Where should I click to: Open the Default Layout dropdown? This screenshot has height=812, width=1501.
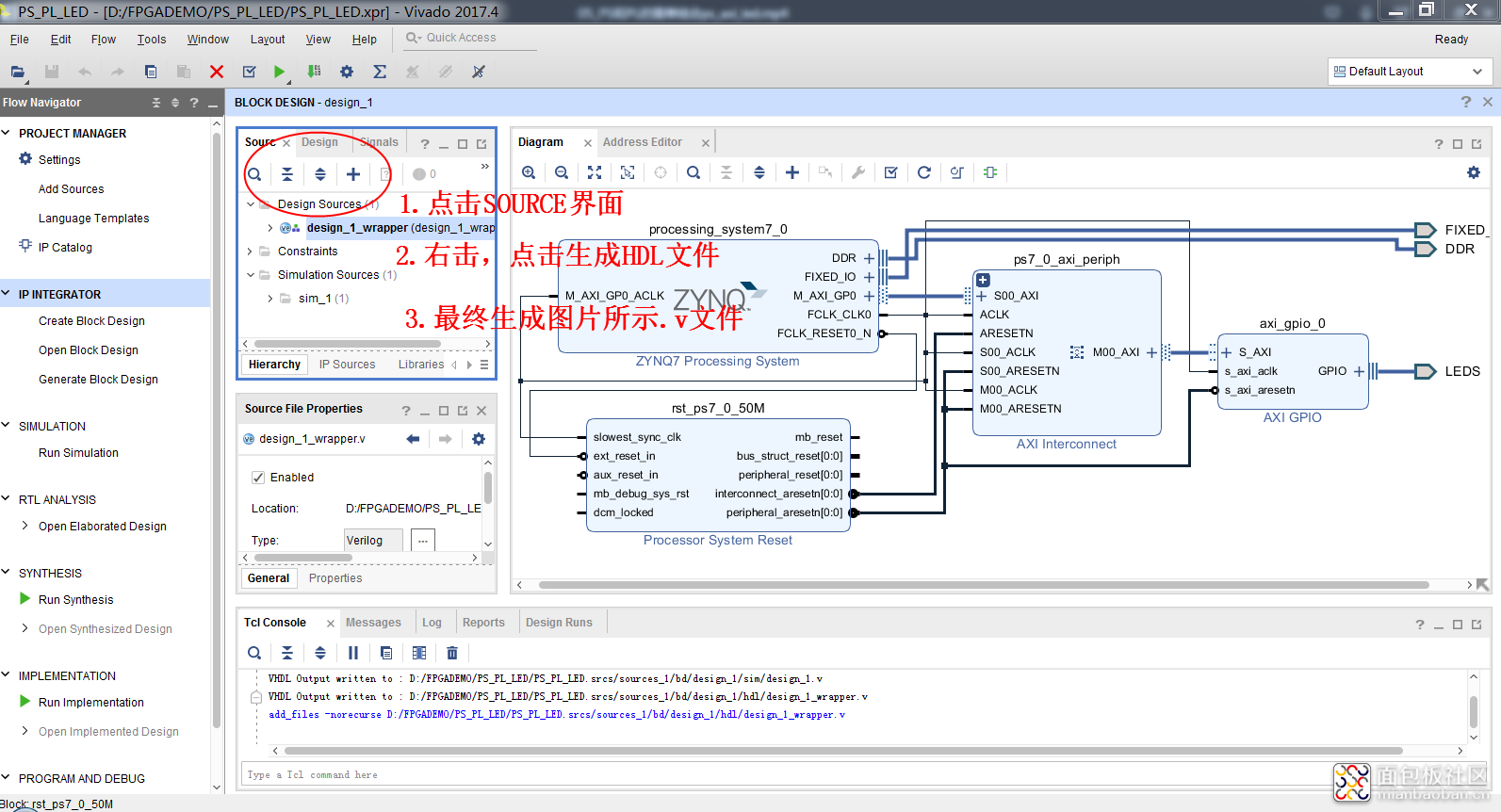tap(1411, 72)
